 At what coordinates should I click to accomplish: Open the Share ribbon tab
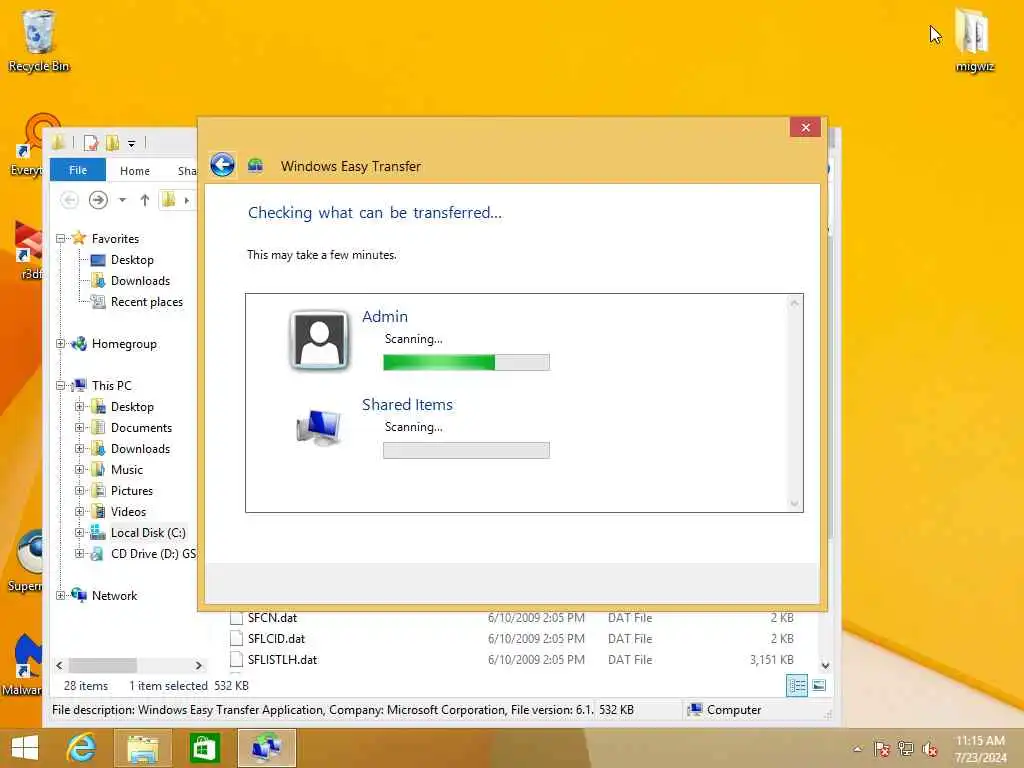(187, 170)
